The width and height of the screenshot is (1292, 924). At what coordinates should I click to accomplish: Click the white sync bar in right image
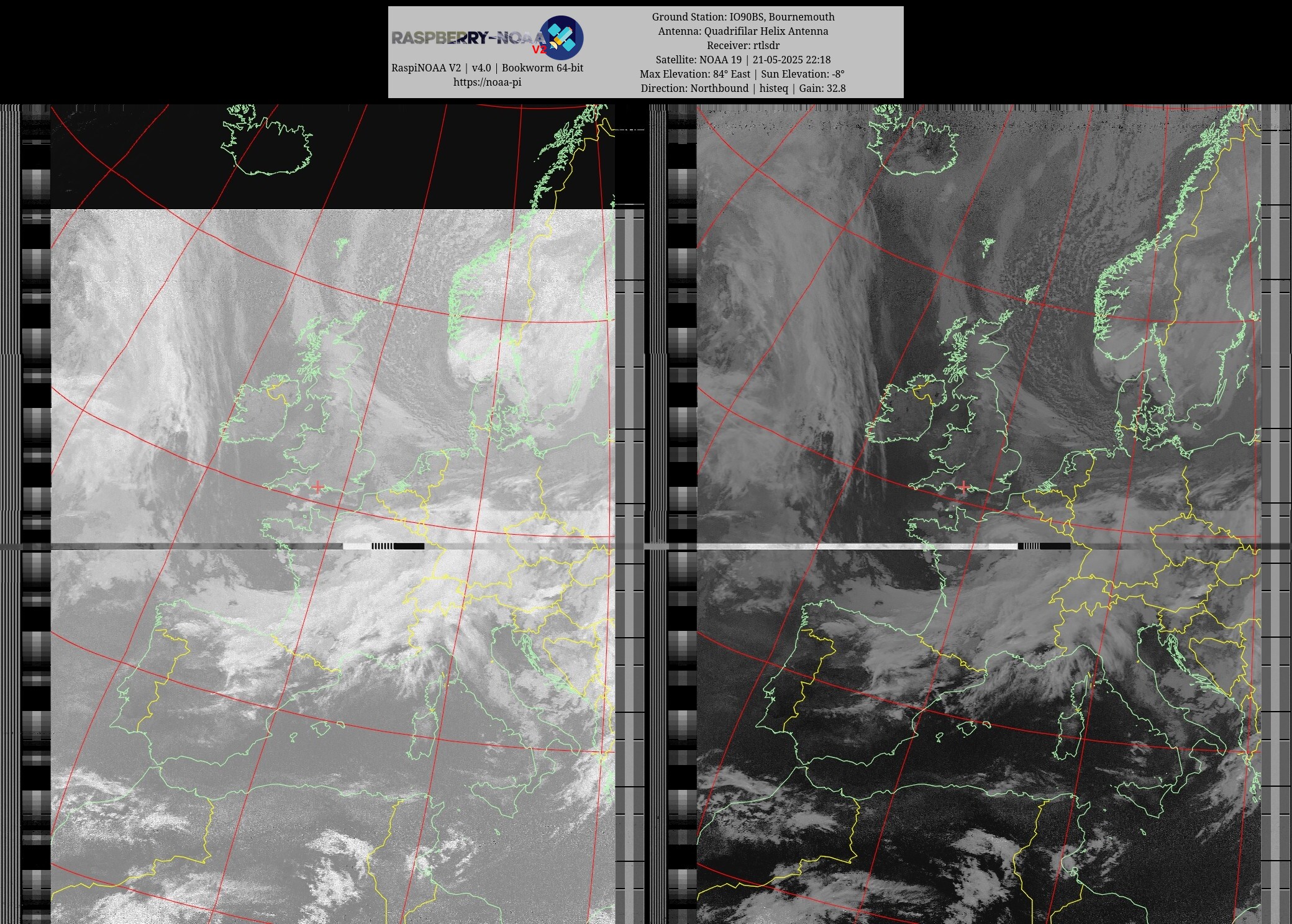pyautogui.click(x=857, y=546)
